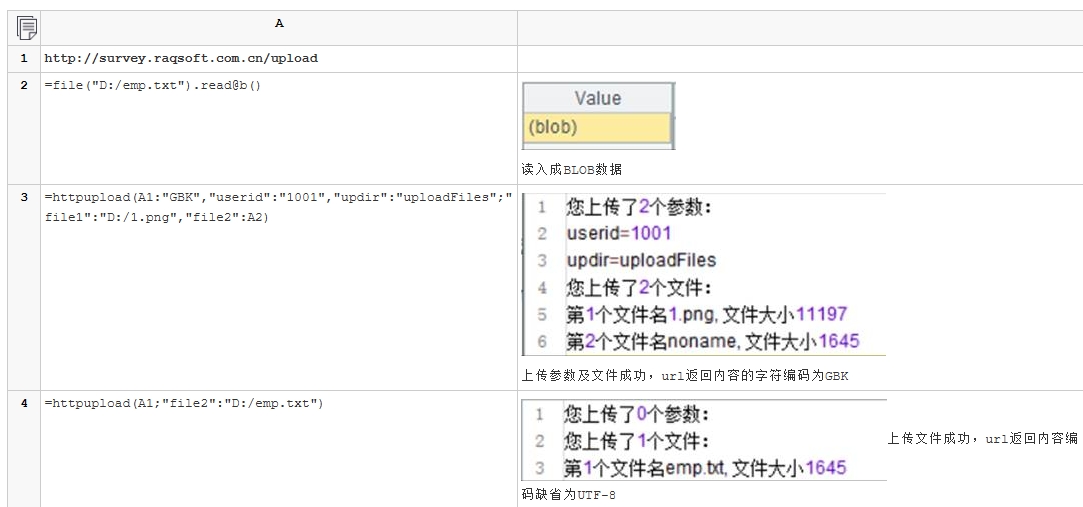
Task: Open the survey.raqsoft.com.cn/upload URL
Action: click(181, 58)
